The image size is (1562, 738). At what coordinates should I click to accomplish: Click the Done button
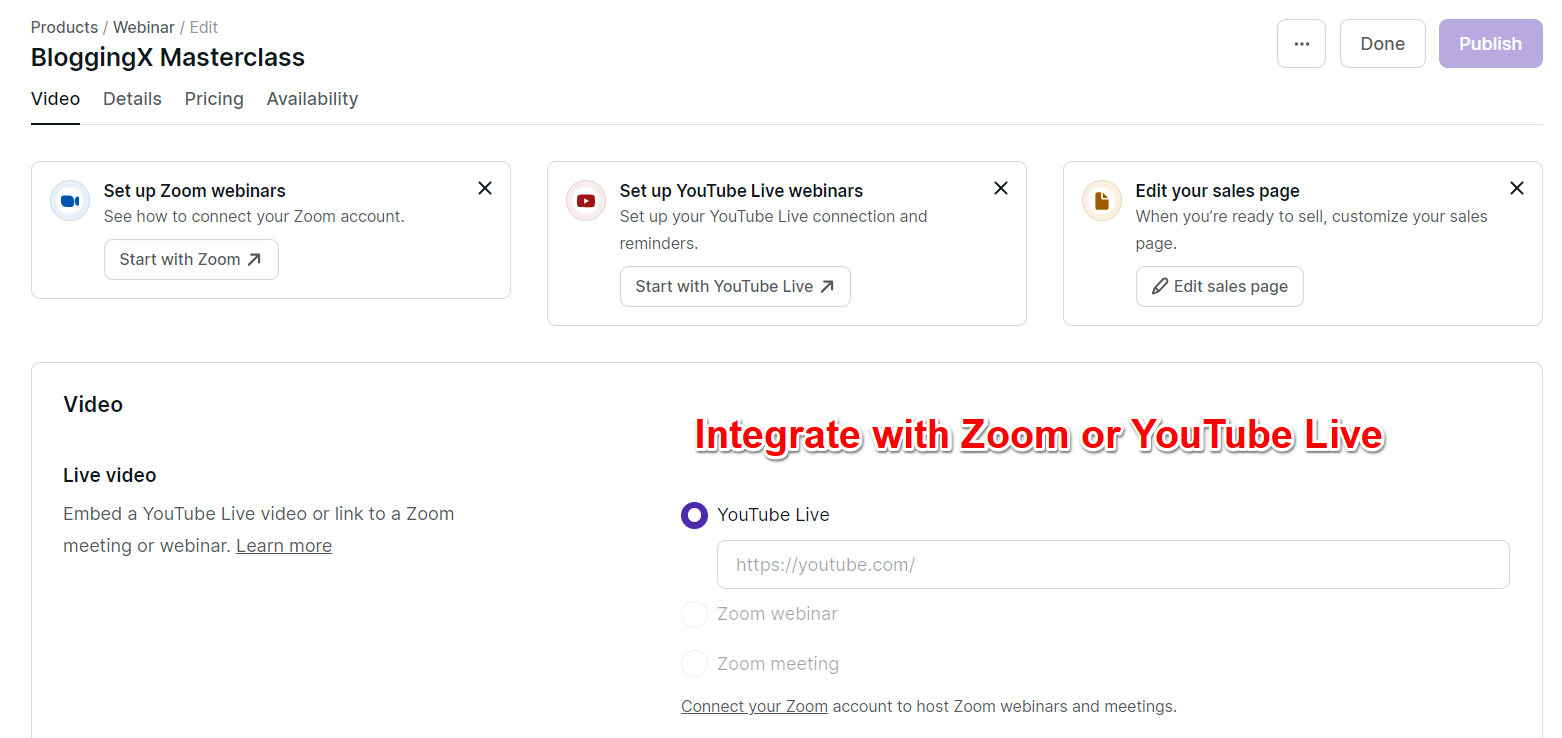1382,43
